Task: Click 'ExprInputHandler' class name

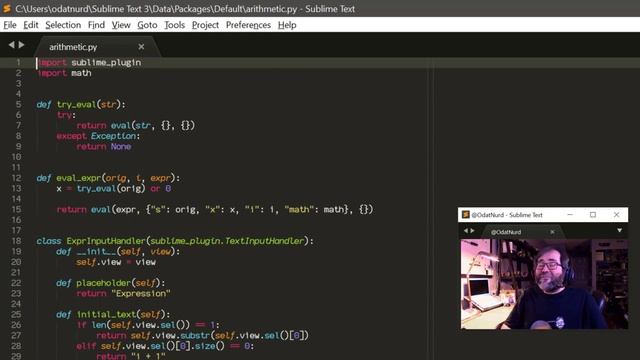Action: pyautogui.click(x=106, y=241)
